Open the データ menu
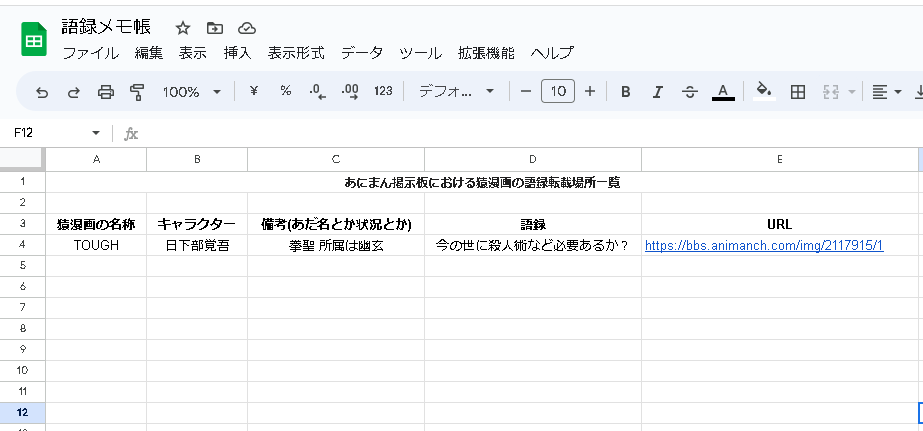 [361, 53]
